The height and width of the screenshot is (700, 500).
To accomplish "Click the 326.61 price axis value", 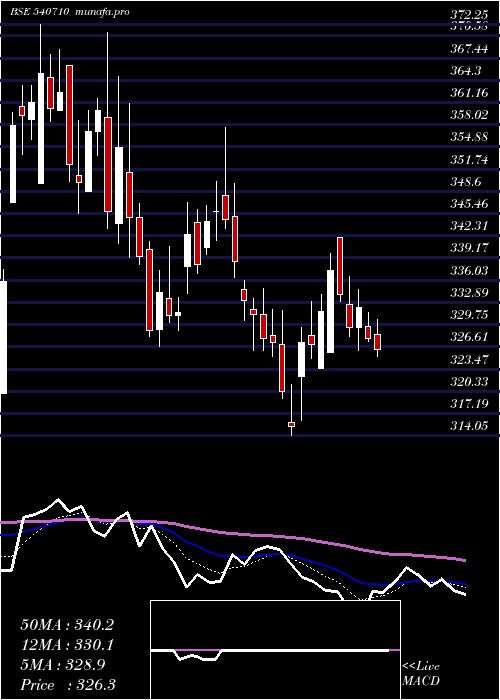I will 469,337.
